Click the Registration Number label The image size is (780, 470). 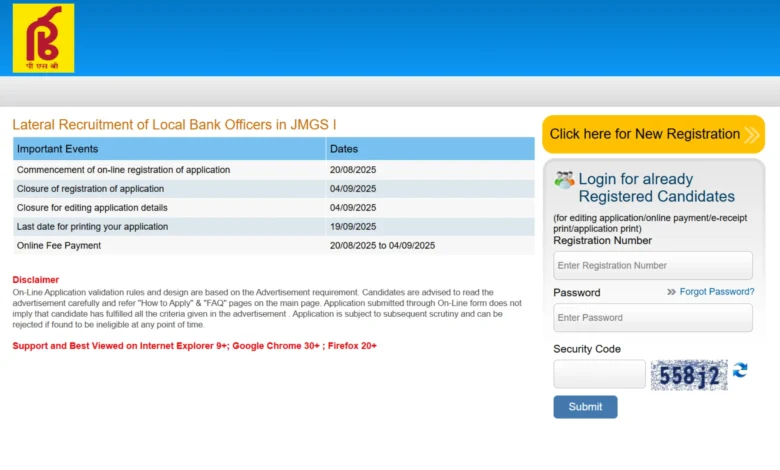coord(602,240)
